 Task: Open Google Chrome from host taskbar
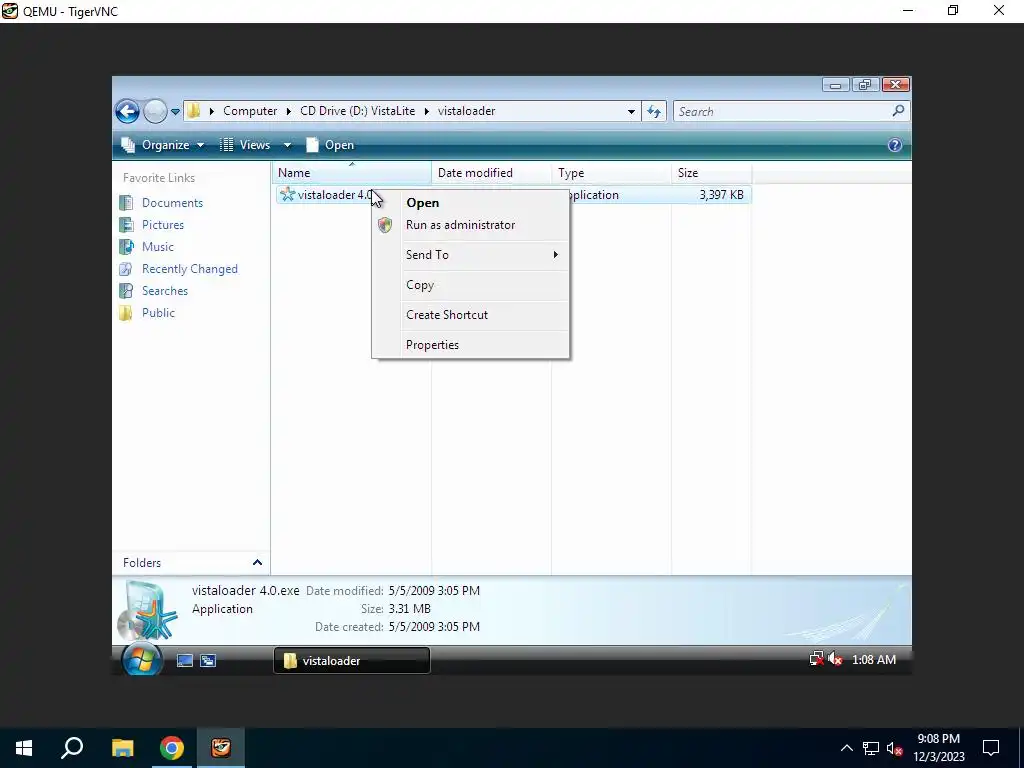[172, 748]
